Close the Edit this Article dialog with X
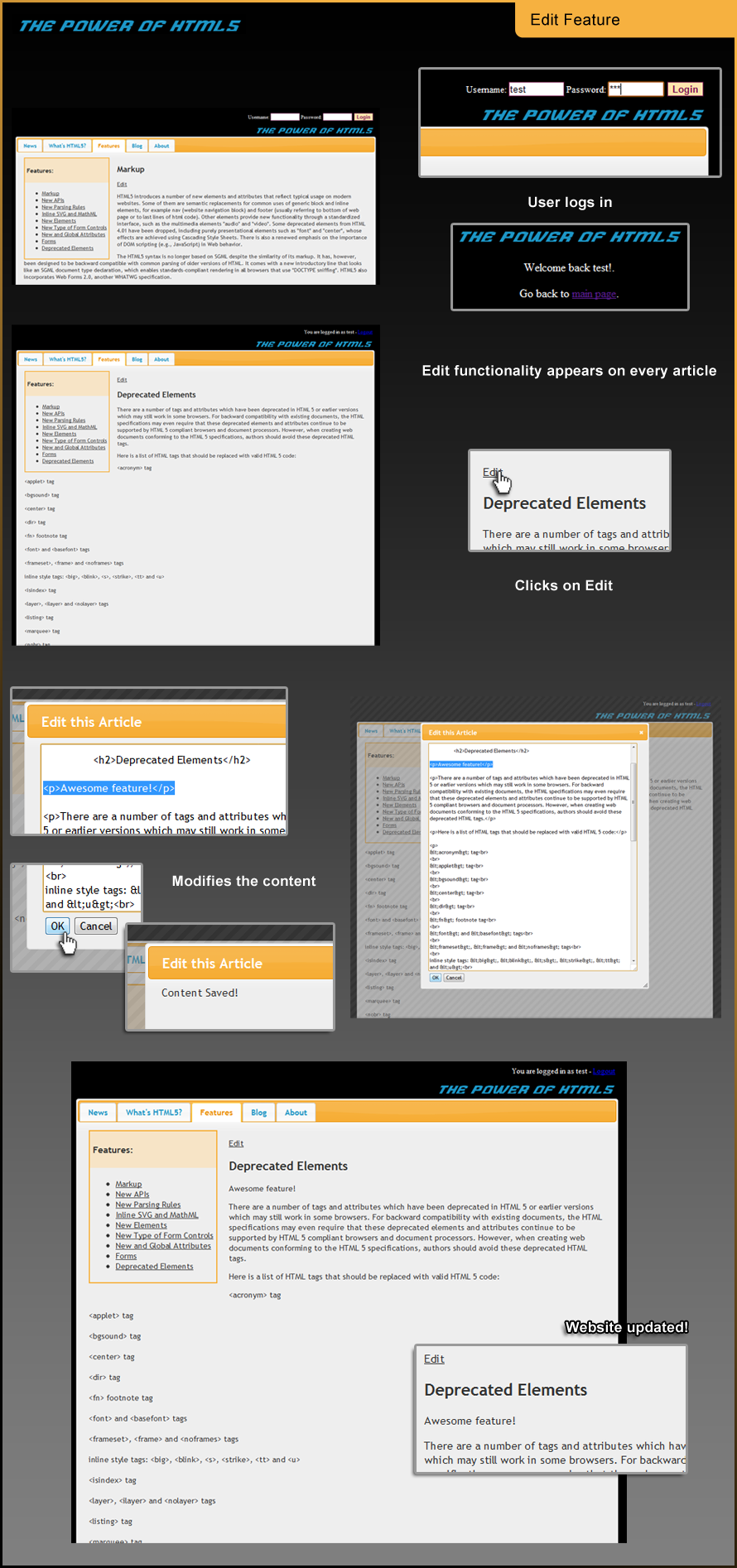This screenshot has width=737, height=1568. pos(640,733)
